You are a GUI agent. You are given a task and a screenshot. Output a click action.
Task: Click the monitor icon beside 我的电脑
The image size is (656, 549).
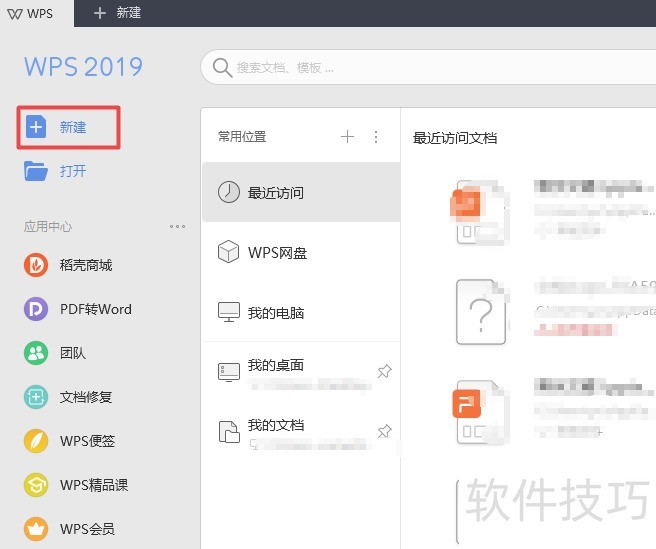[228, 312]
